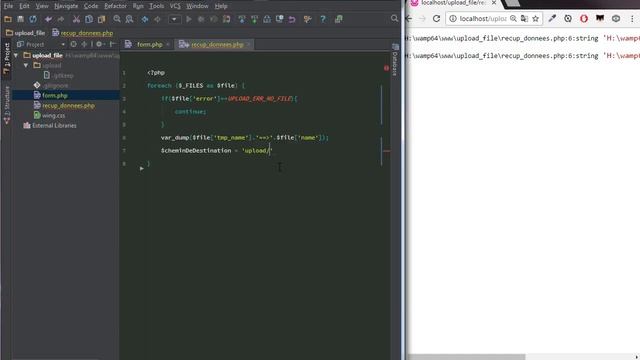Viewport: 640px width, 360px height.
Task: Click the green Run play icon
Action: [189, 19]
